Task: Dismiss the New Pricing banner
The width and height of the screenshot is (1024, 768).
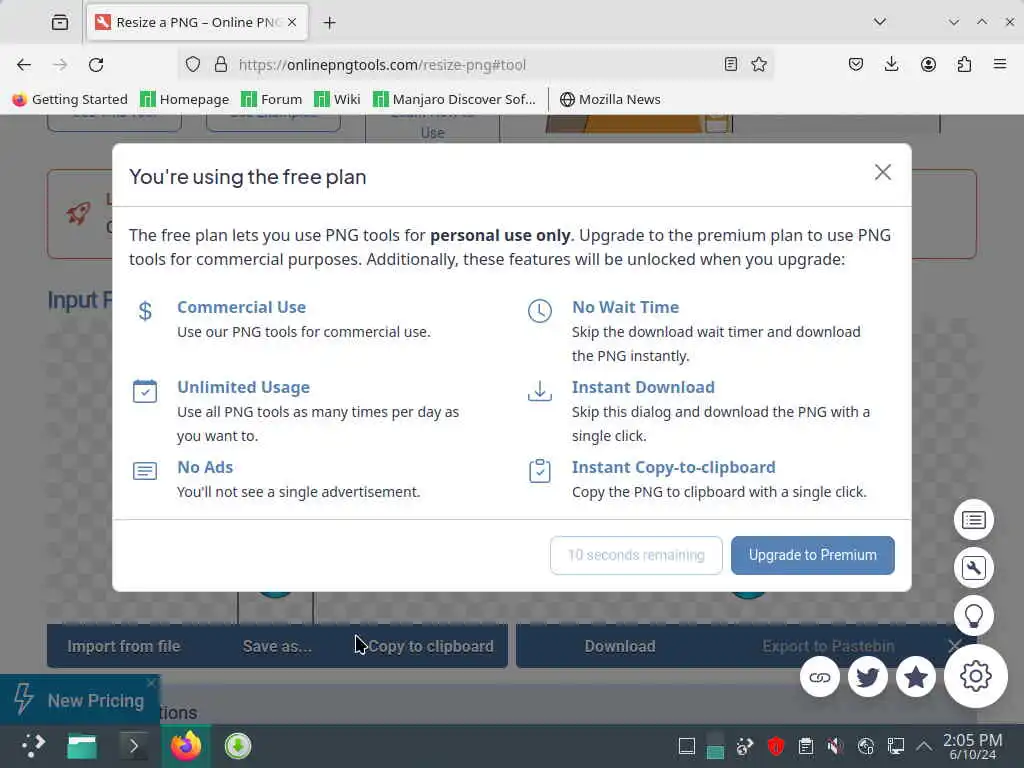Action: [152, 683]
